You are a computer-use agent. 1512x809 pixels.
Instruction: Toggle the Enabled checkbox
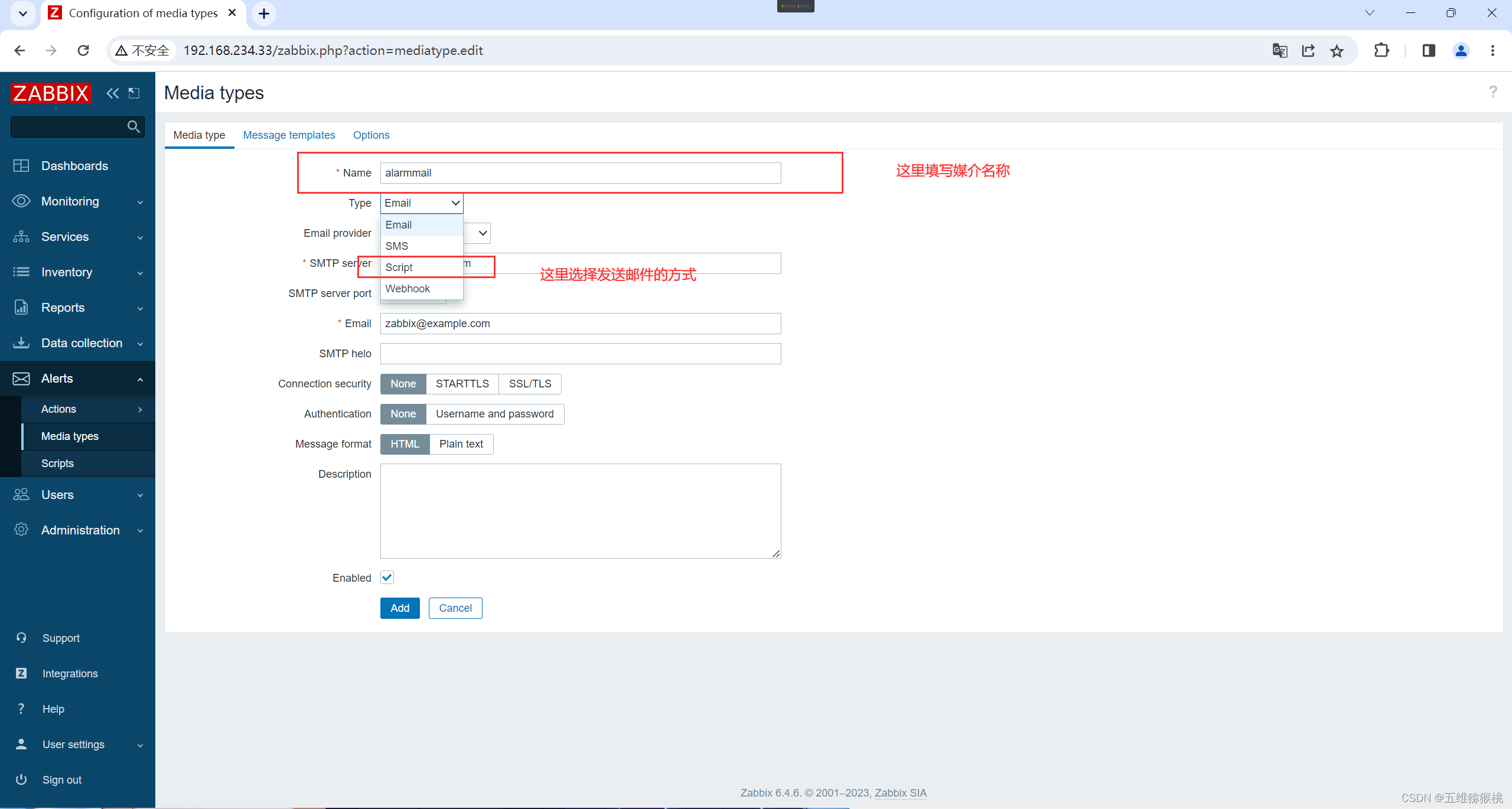387,578
